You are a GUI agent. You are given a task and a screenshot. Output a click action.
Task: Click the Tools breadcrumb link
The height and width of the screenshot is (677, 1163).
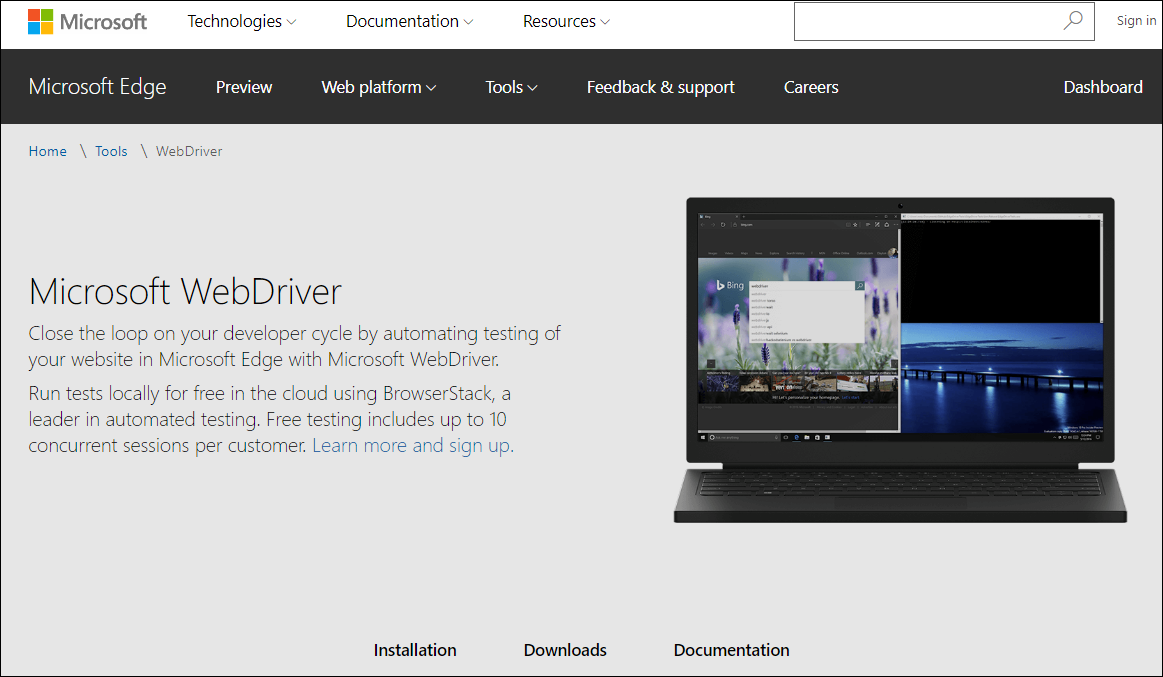(x=111, y=151)
